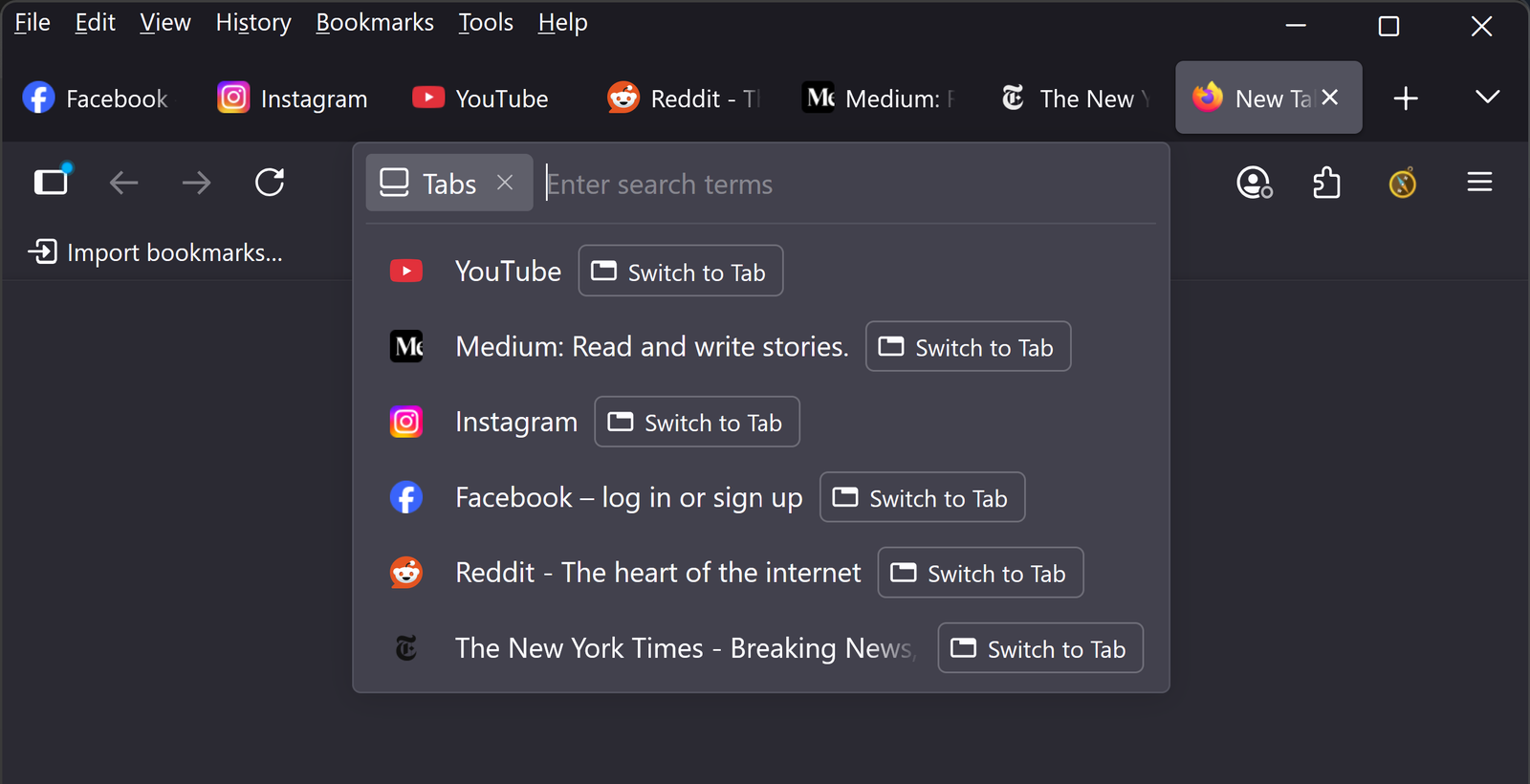The height and width of the screenshot is (784, 1530).
Task: Open the Extensions puzzle icon
Action: coord(1326,182)
